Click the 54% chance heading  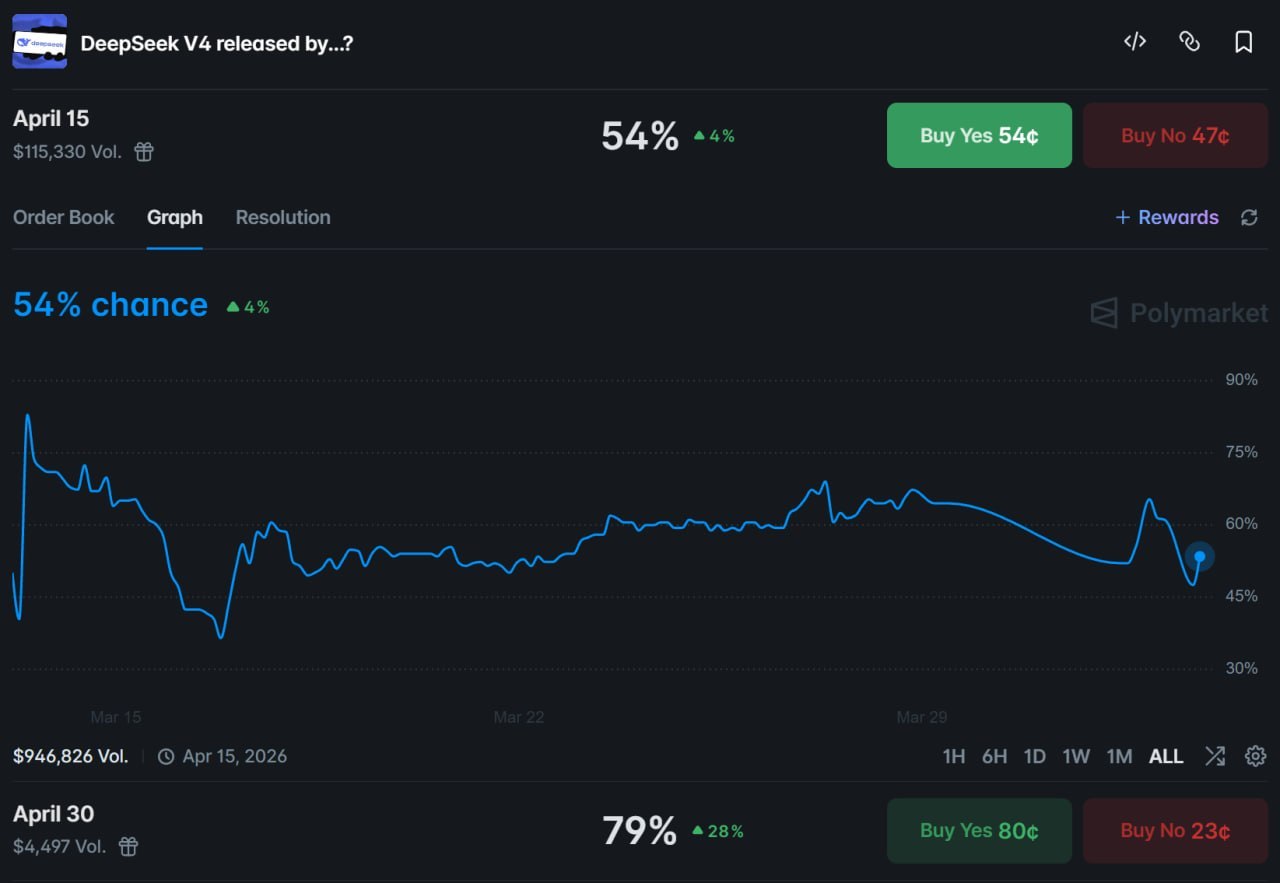point(111,305)
